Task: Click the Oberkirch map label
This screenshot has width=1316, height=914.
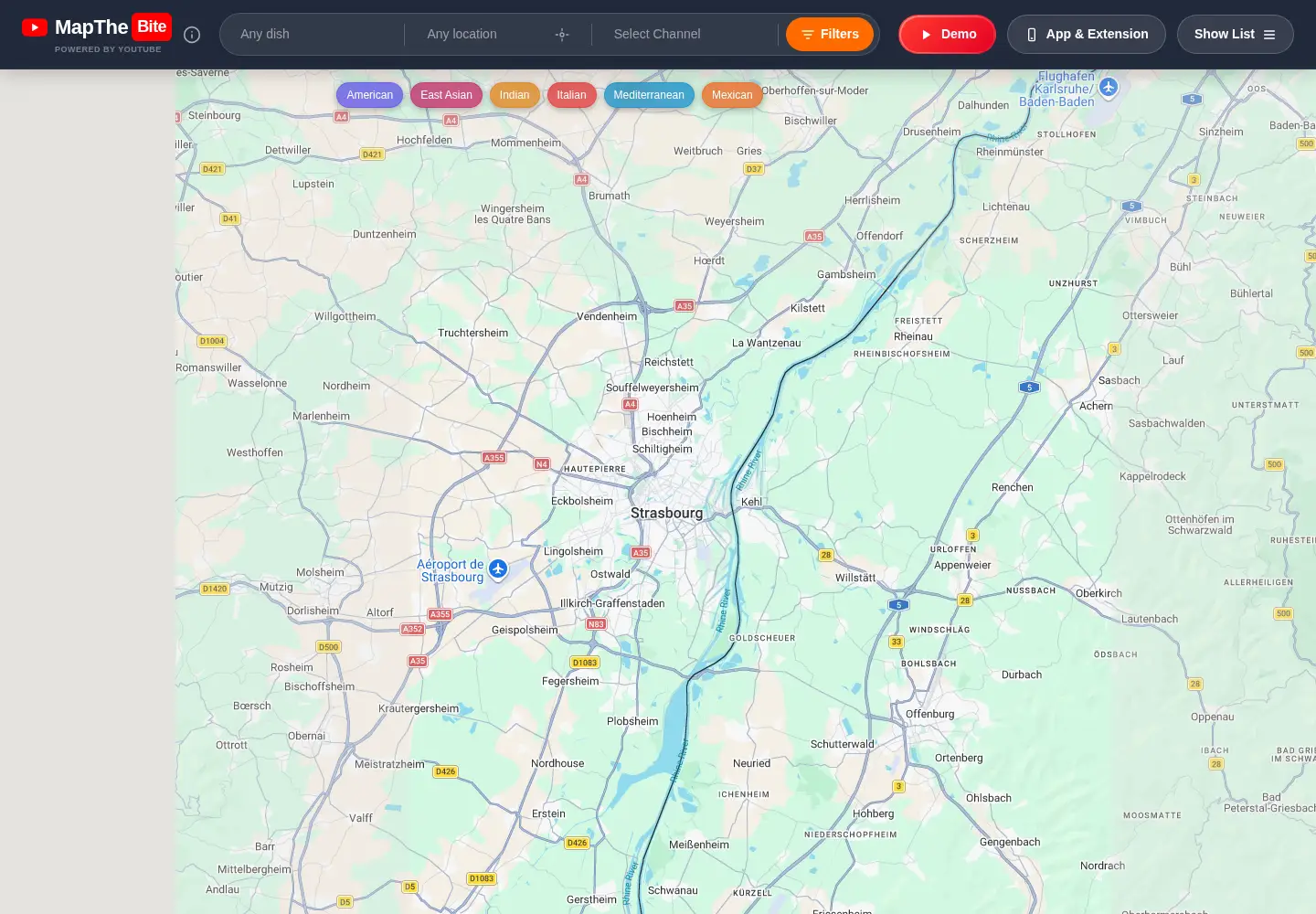Action: (x=1098, y=594)
